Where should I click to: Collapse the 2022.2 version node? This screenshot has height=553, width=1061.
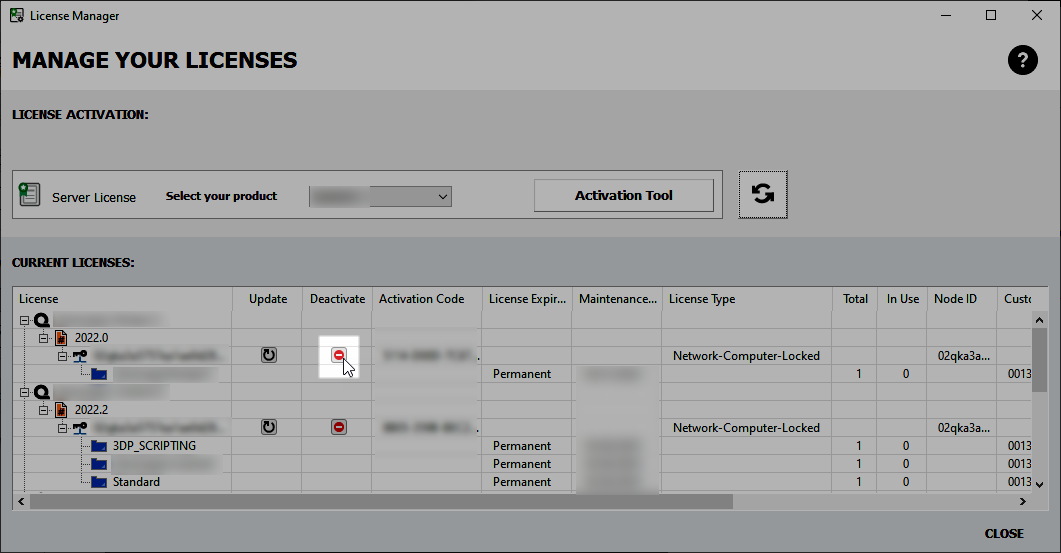tap(43, 410)
